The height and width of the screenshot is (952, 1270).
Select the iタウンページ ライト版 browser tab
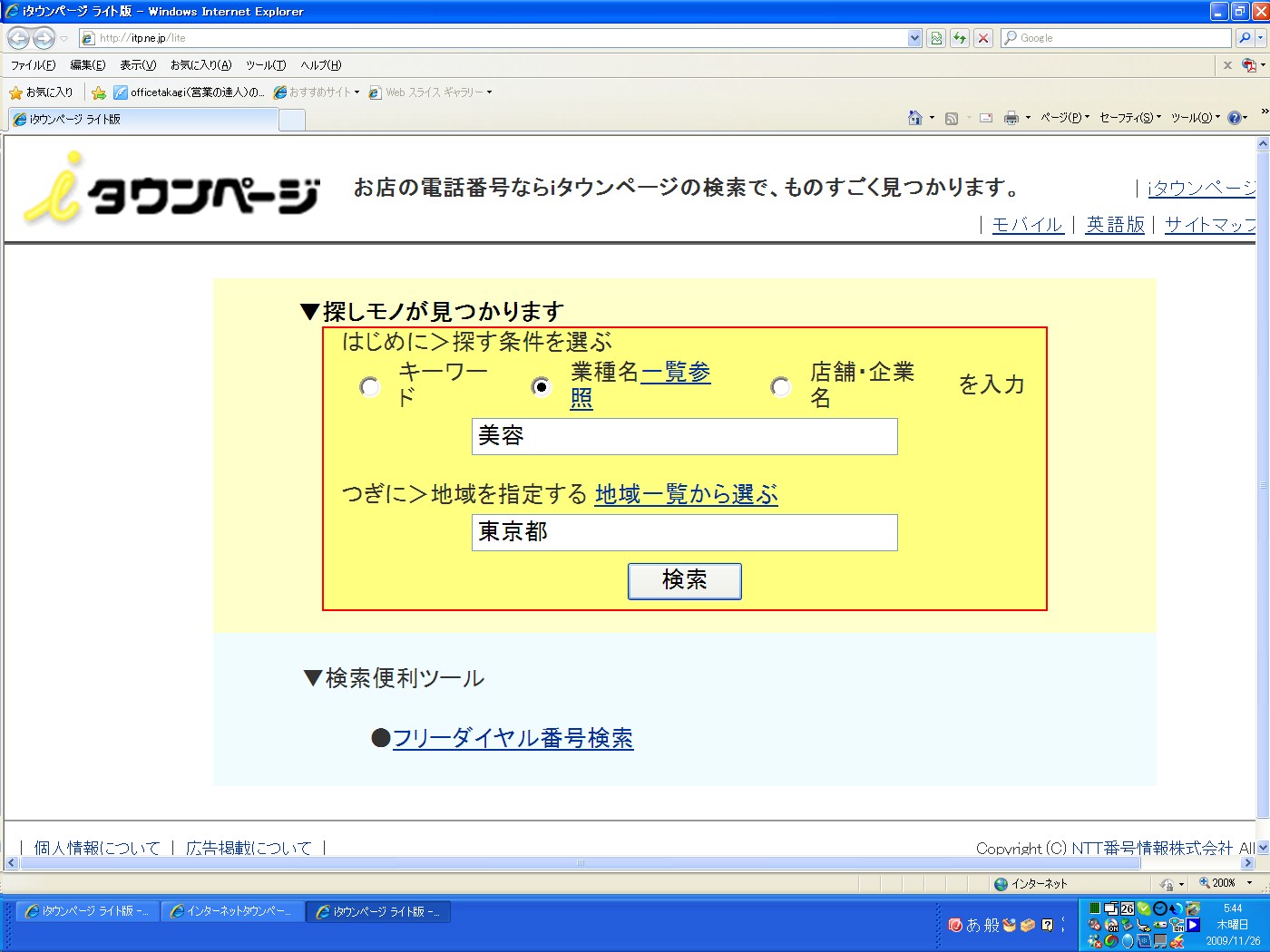[x=142, y=120]
